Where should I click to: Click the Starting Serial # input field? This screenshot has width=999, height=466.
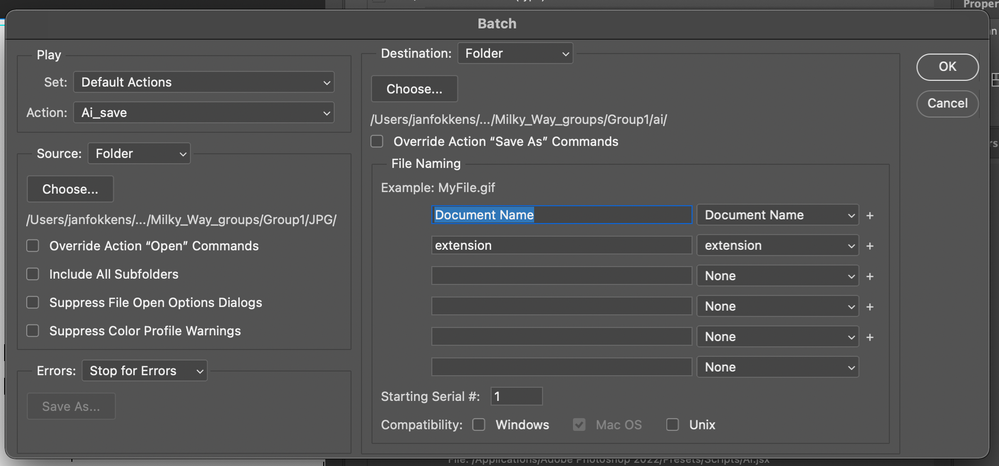tap(516, 396)
